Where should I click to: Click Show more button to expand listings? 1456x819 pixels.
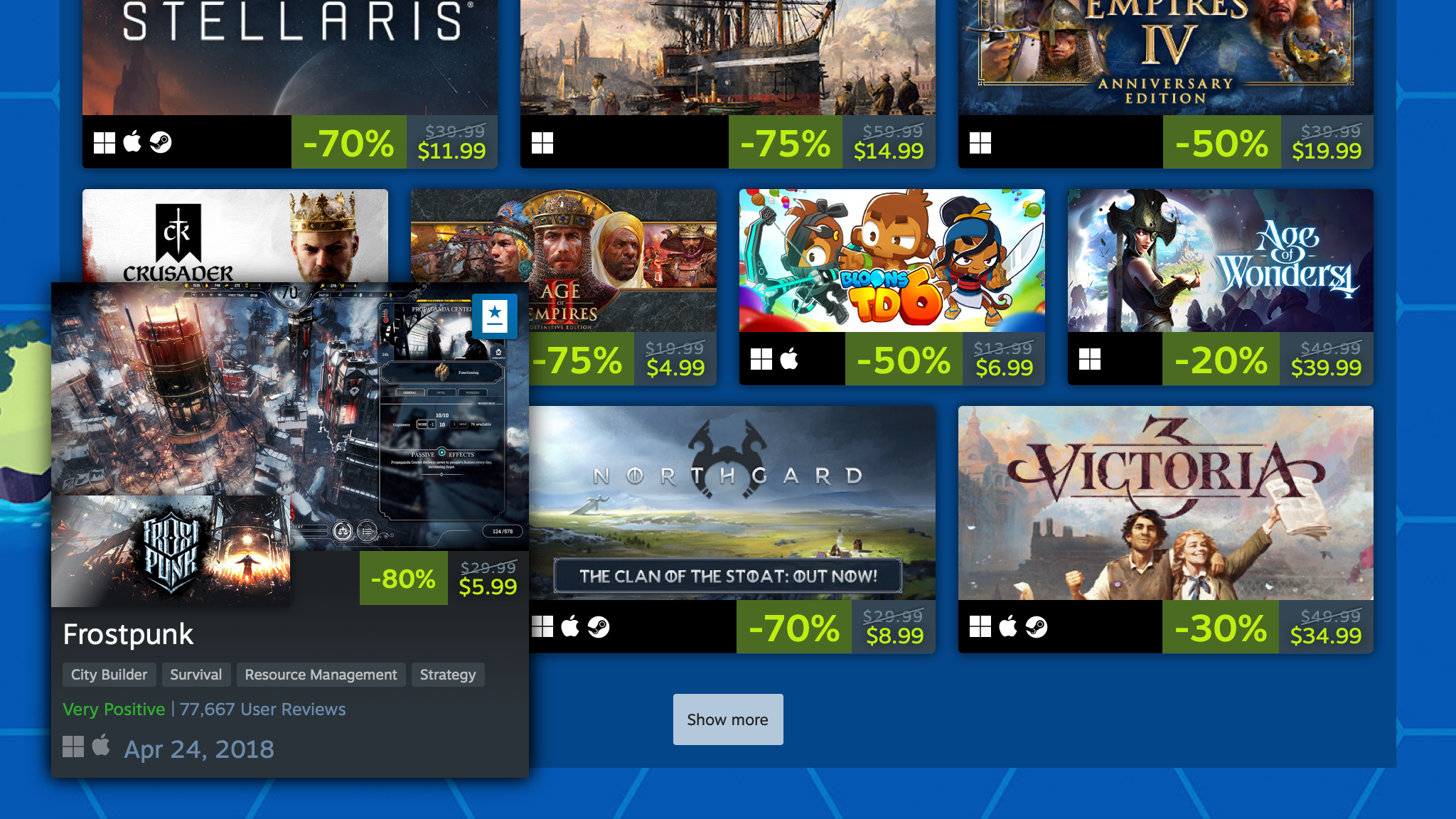click(727, 719)
